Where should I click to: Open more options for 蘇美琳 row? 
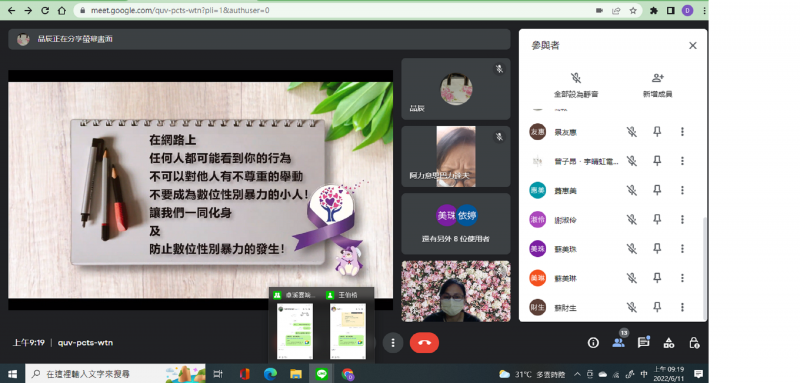(x=682, y=278)
